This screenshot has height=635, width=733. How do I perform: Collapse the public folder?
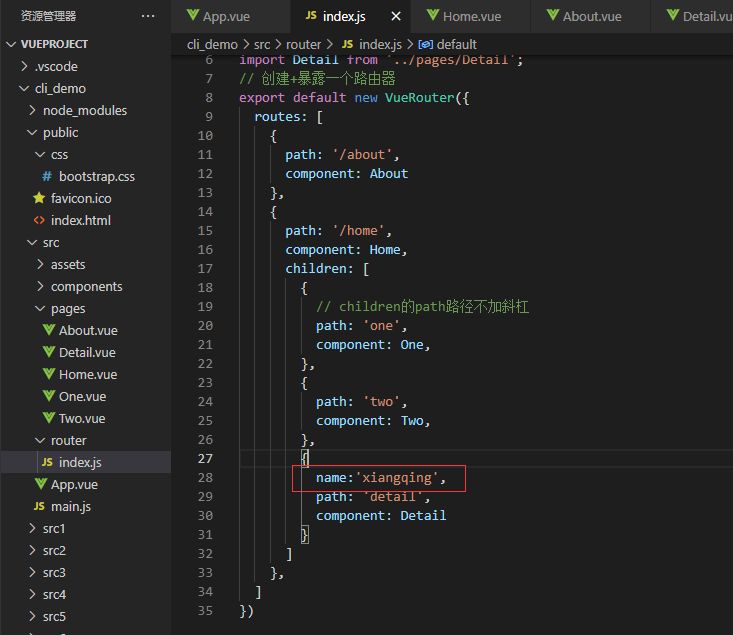coord(32,132)
